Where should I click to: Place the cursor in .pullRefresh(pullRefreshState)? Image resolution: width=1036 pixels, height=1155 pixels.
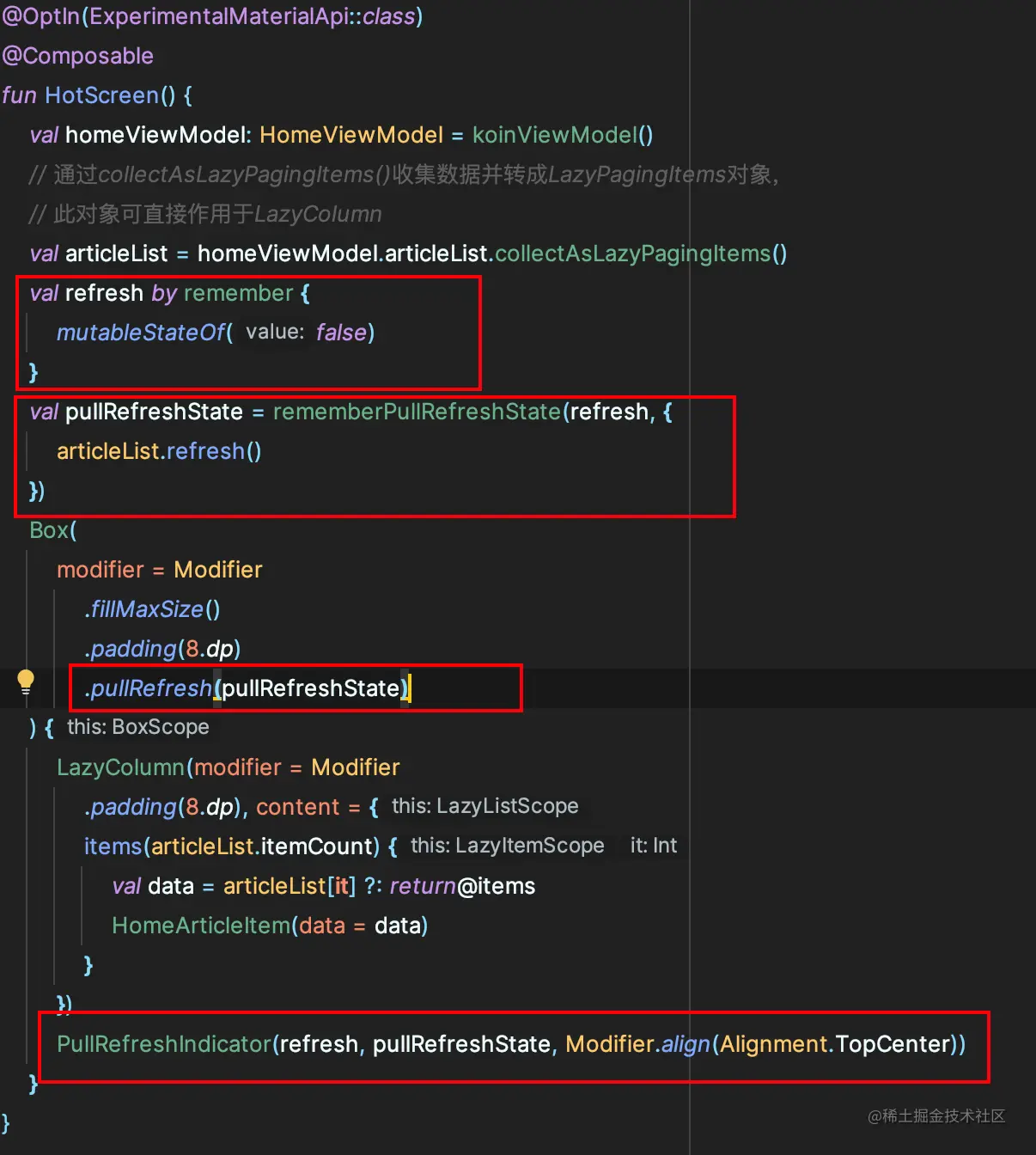coord(247,688)
